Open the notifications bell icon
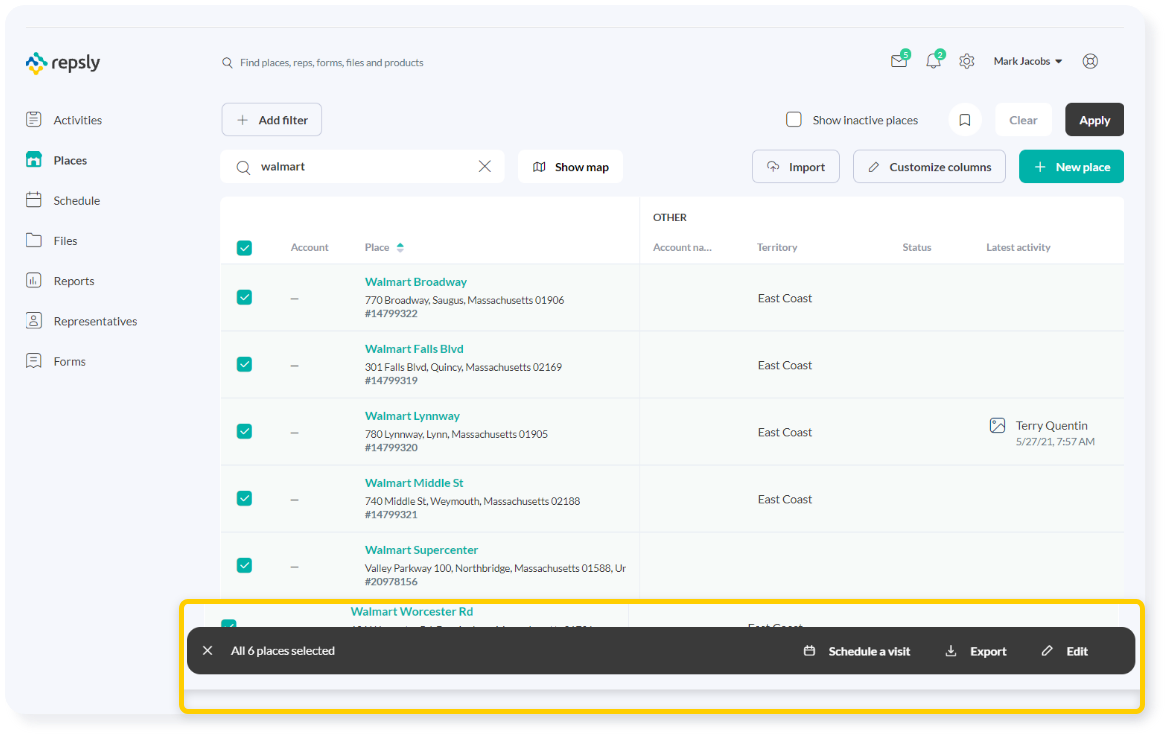 tap(933, 61)
